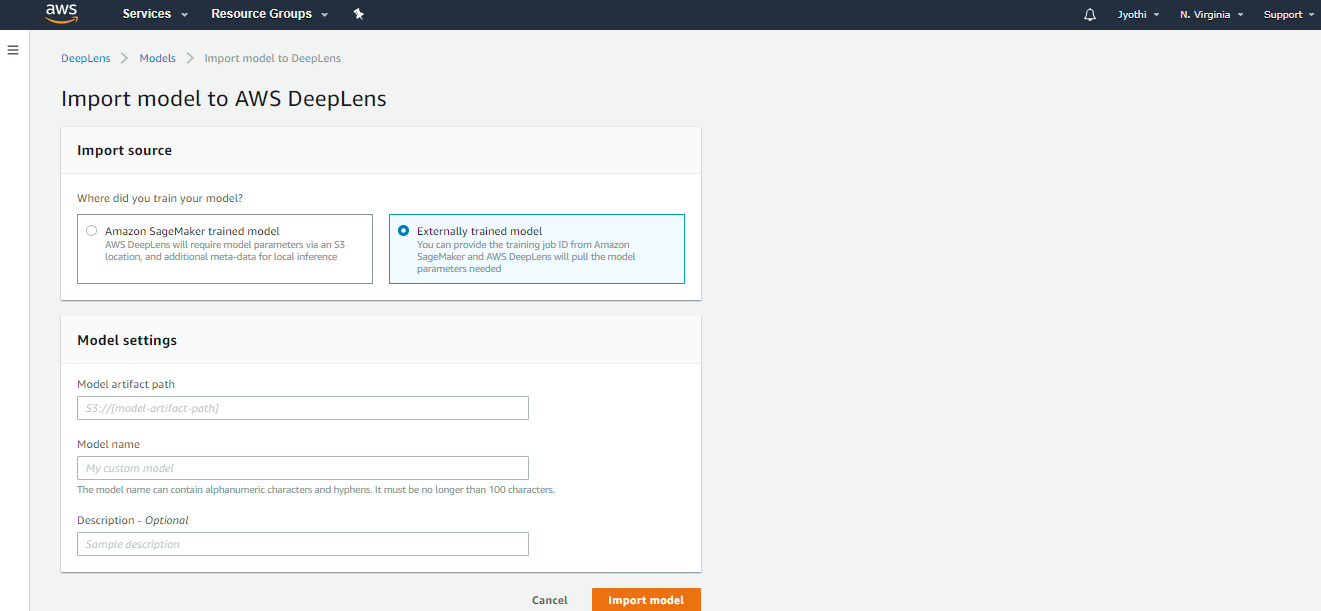This screenshot has width=1321, height=611.
Task: Click the 'Model artifact path' label
Action: (126, 384)
